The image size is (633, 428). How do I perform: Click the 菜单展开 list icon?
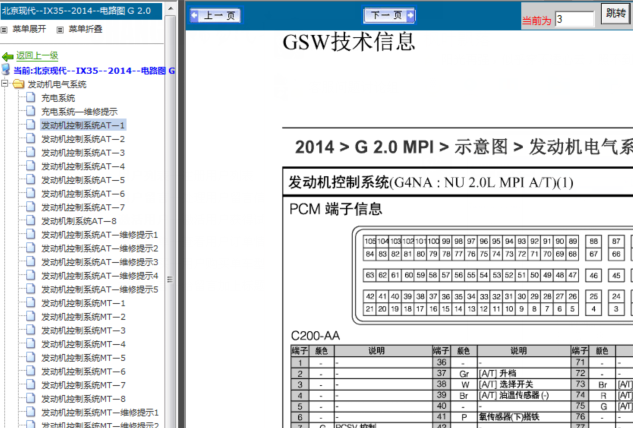pos(4,29)
